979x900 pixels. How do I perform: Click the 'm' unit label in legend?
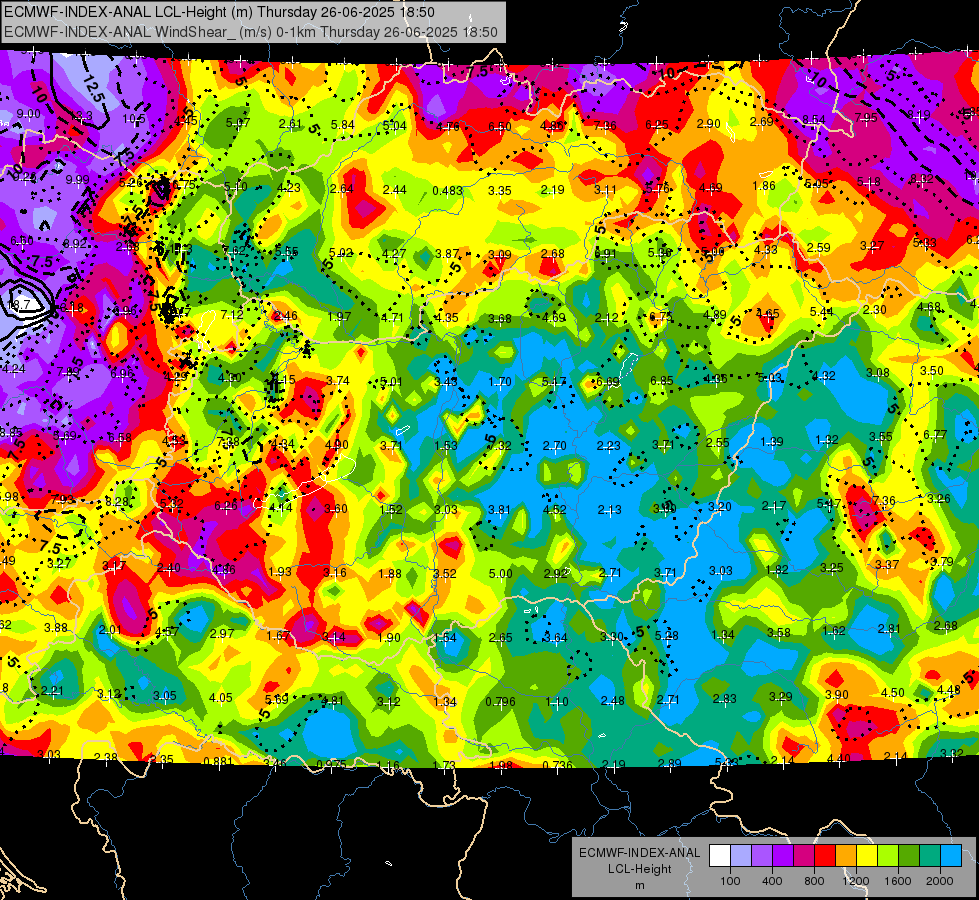pyautogui.click(x=640, y=886)
